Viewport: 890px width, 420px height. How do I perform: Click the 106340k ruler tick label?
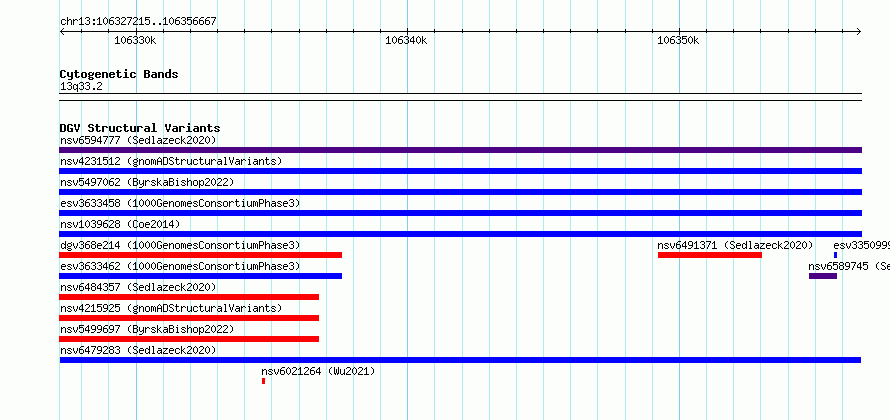pyautogui.click(x=406, y=40)
